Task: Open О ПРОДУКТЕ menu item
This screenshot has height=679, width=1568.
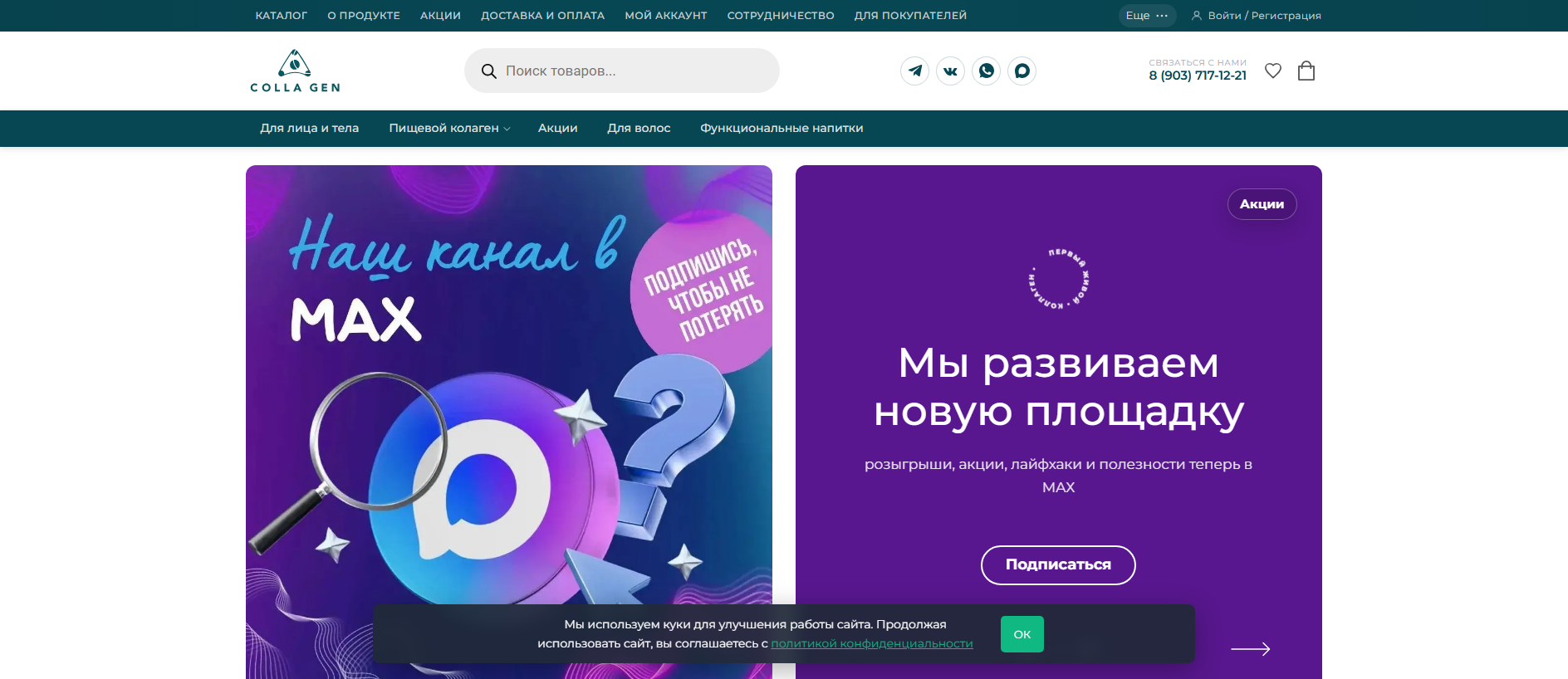Action: [364, 16]
